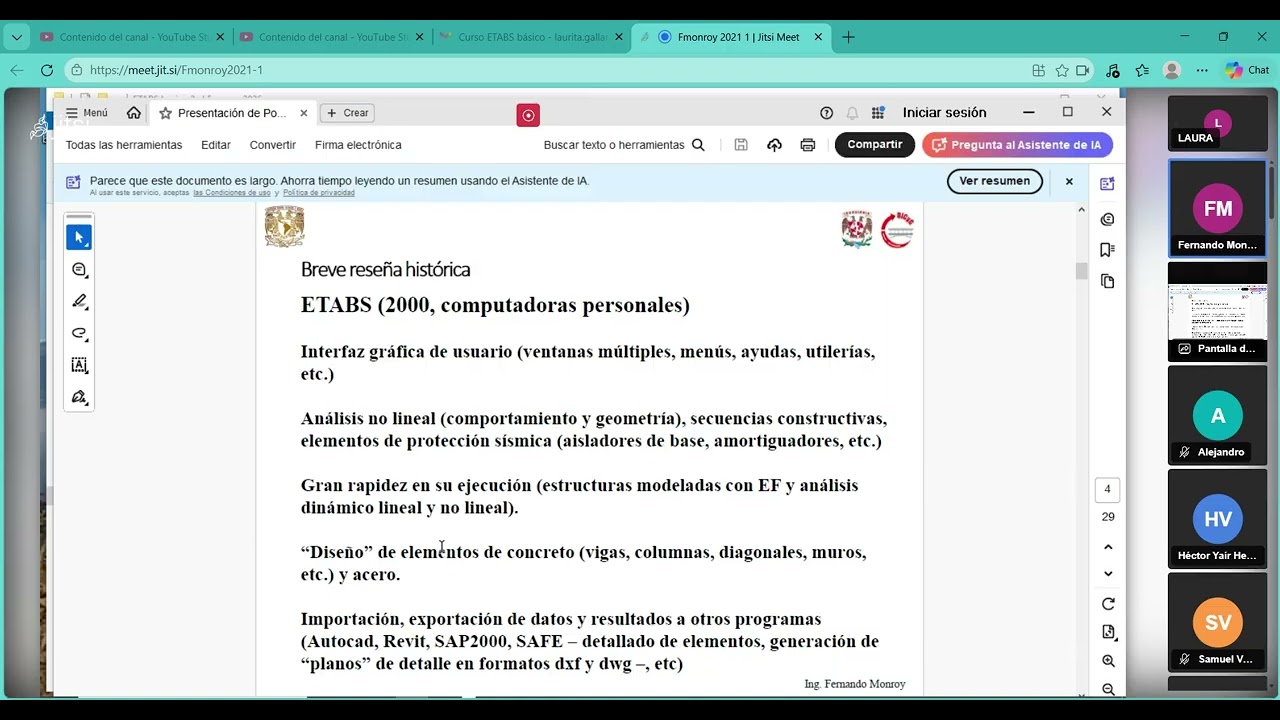Click the Compartir button
The image size is (1280, 720).
click(x=875, y=145)
